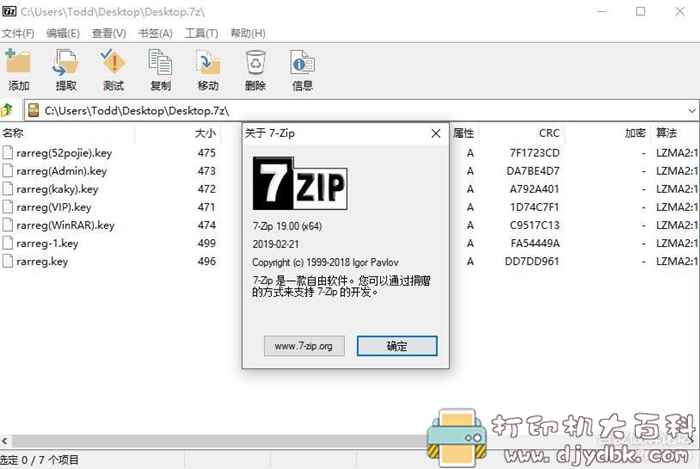Select file name rarreg(kaky).key

[57, 189]
